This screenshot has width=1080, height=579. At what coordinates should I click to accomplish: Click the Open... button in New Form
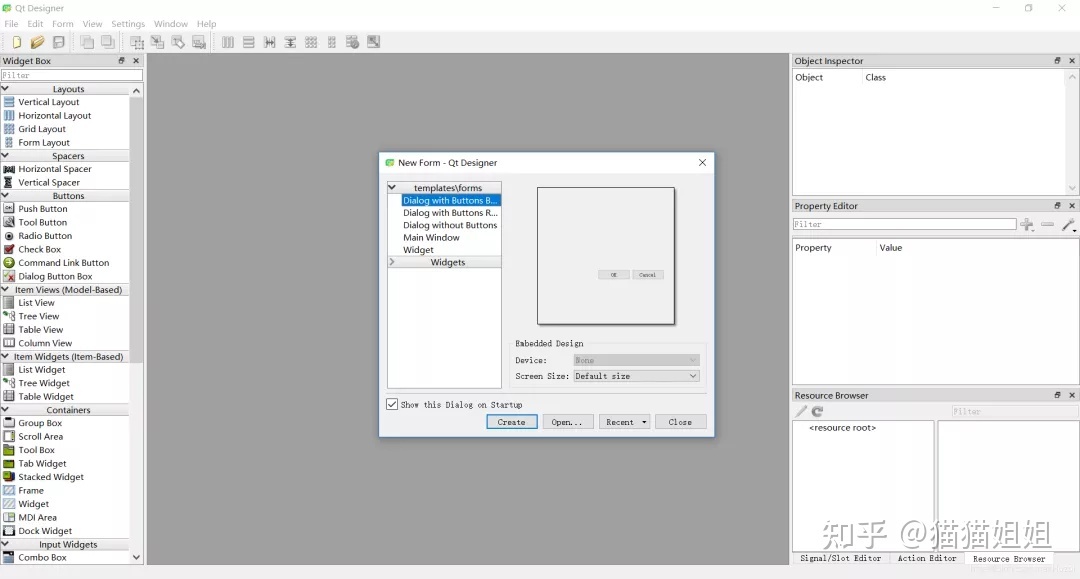click(567, 422)
